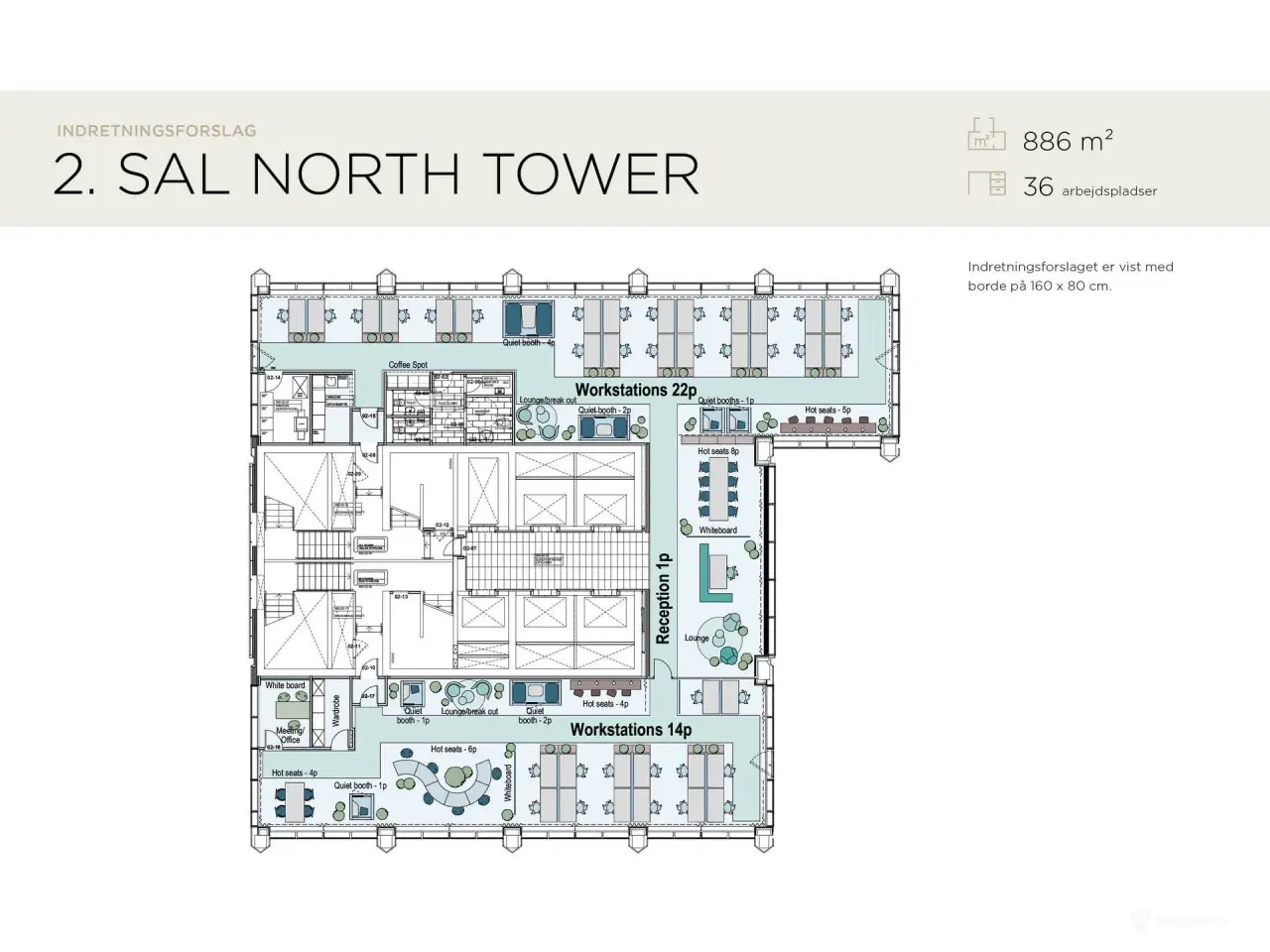Click the 36 arbejdspladser workstation icon

tap(985, 182)
